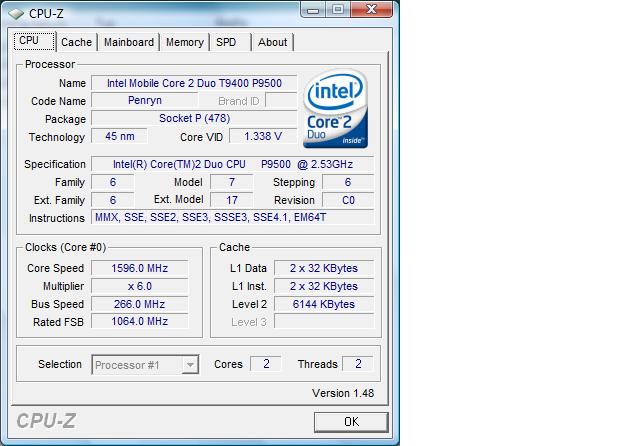Go to the About tab

[272, 42]
